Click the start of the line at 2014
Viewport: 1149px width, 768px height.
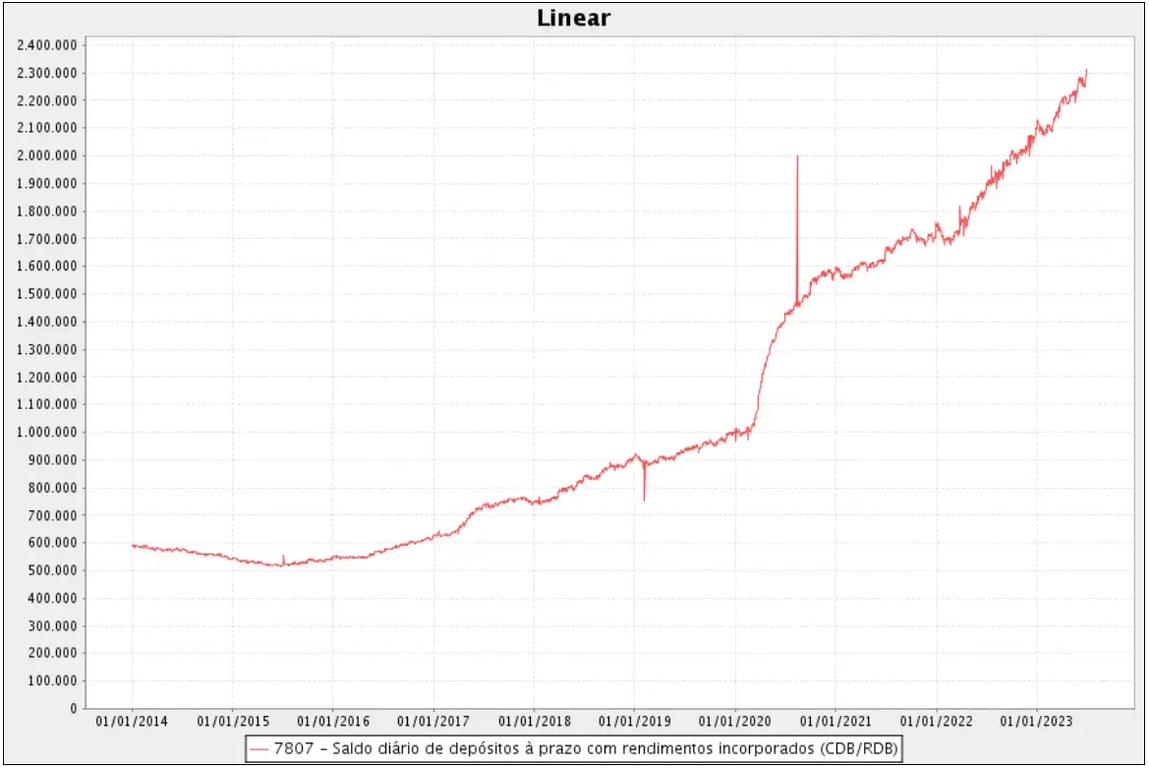pyautogui.click(x=132, y=545)
